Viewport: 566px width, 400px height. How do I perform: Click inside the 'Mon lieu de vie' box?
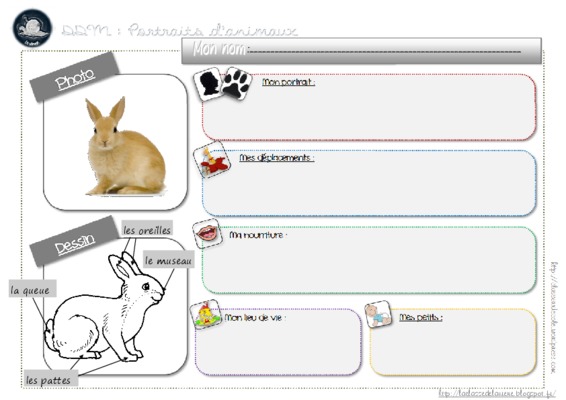278,342
